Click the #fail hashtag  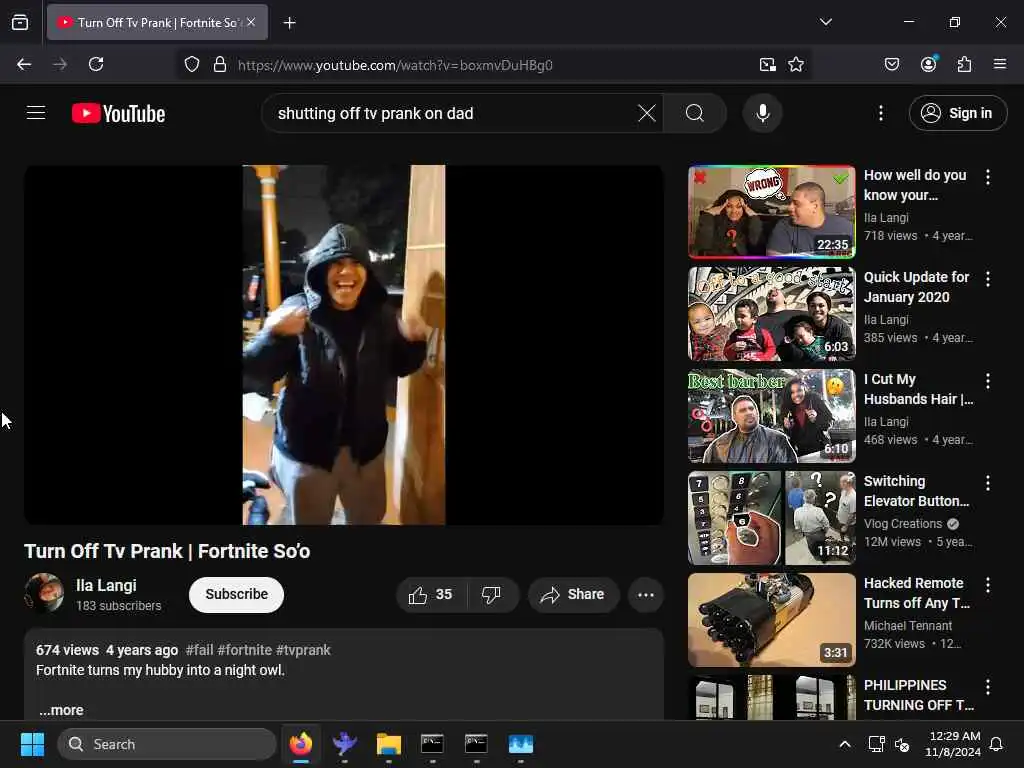(200, 650)
